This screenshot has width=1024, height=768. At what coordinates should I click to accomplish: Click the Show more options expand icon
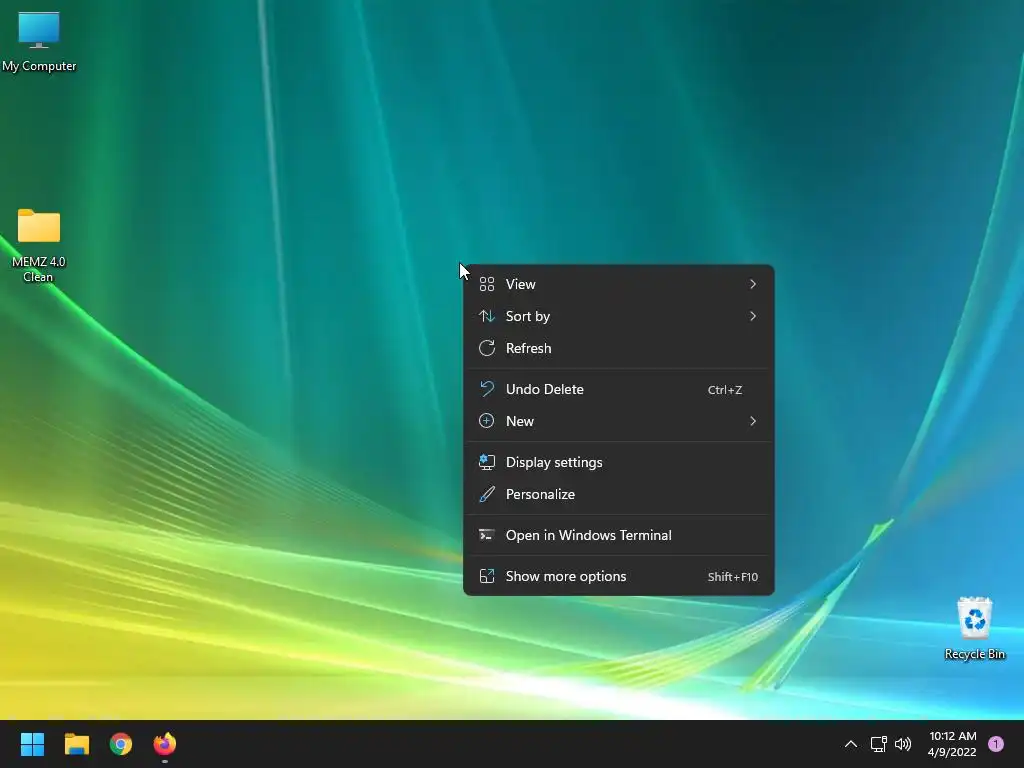tap(487, 576)
